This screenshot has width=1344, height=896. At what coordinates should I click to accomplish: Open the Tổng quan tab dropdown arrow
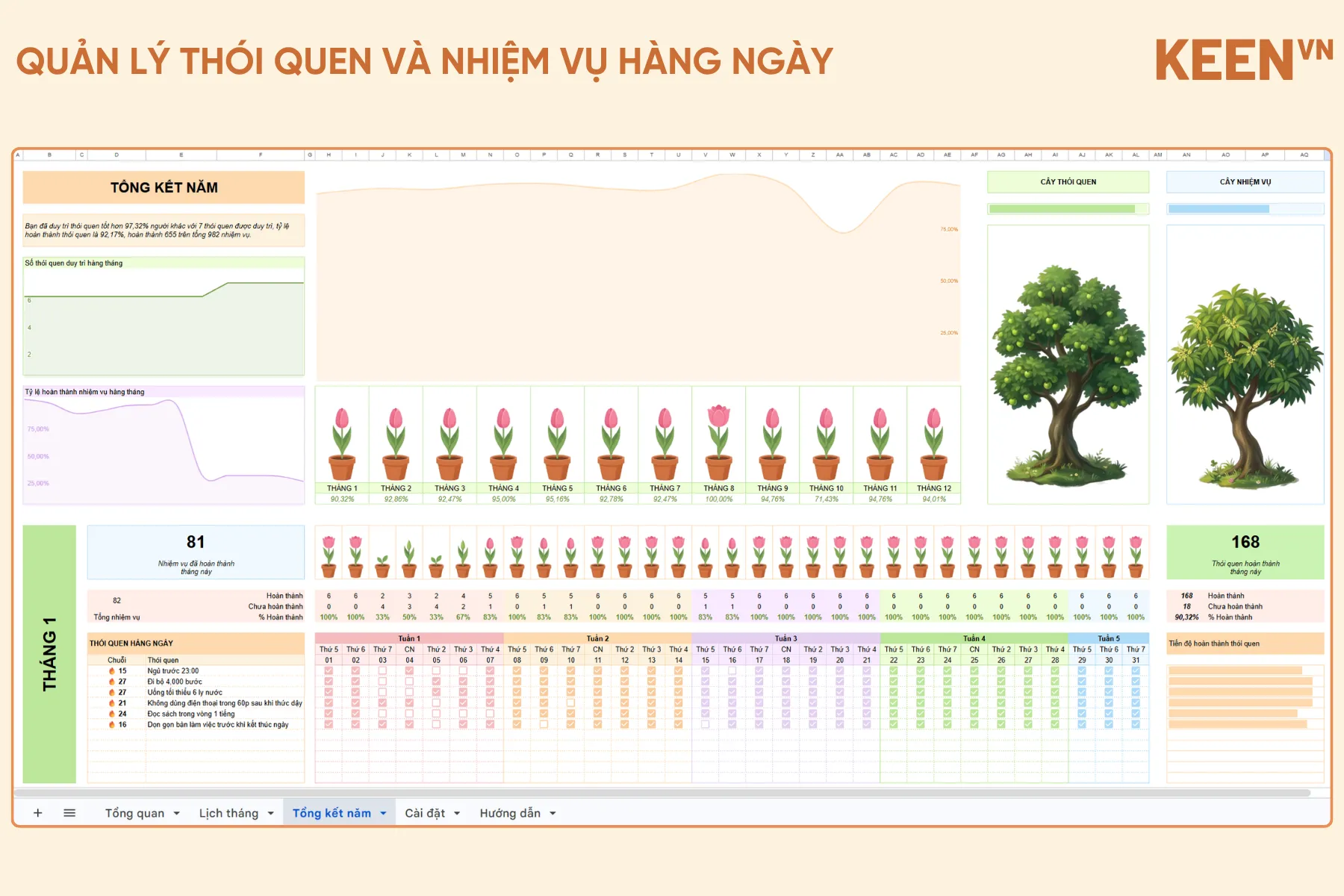pyautogui.click(x=177, y=814)
